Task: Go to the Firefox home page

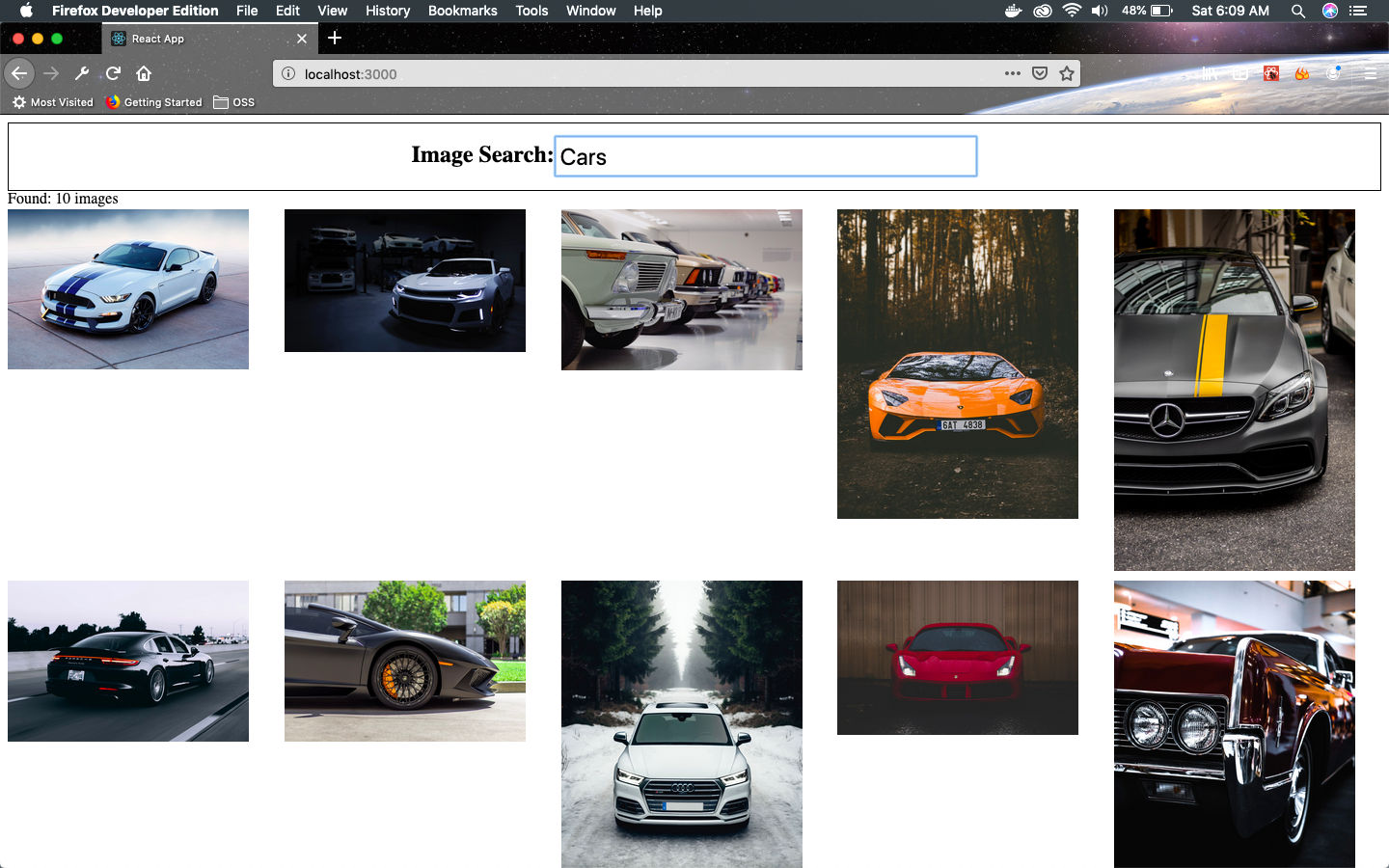Action: [144, 73]
